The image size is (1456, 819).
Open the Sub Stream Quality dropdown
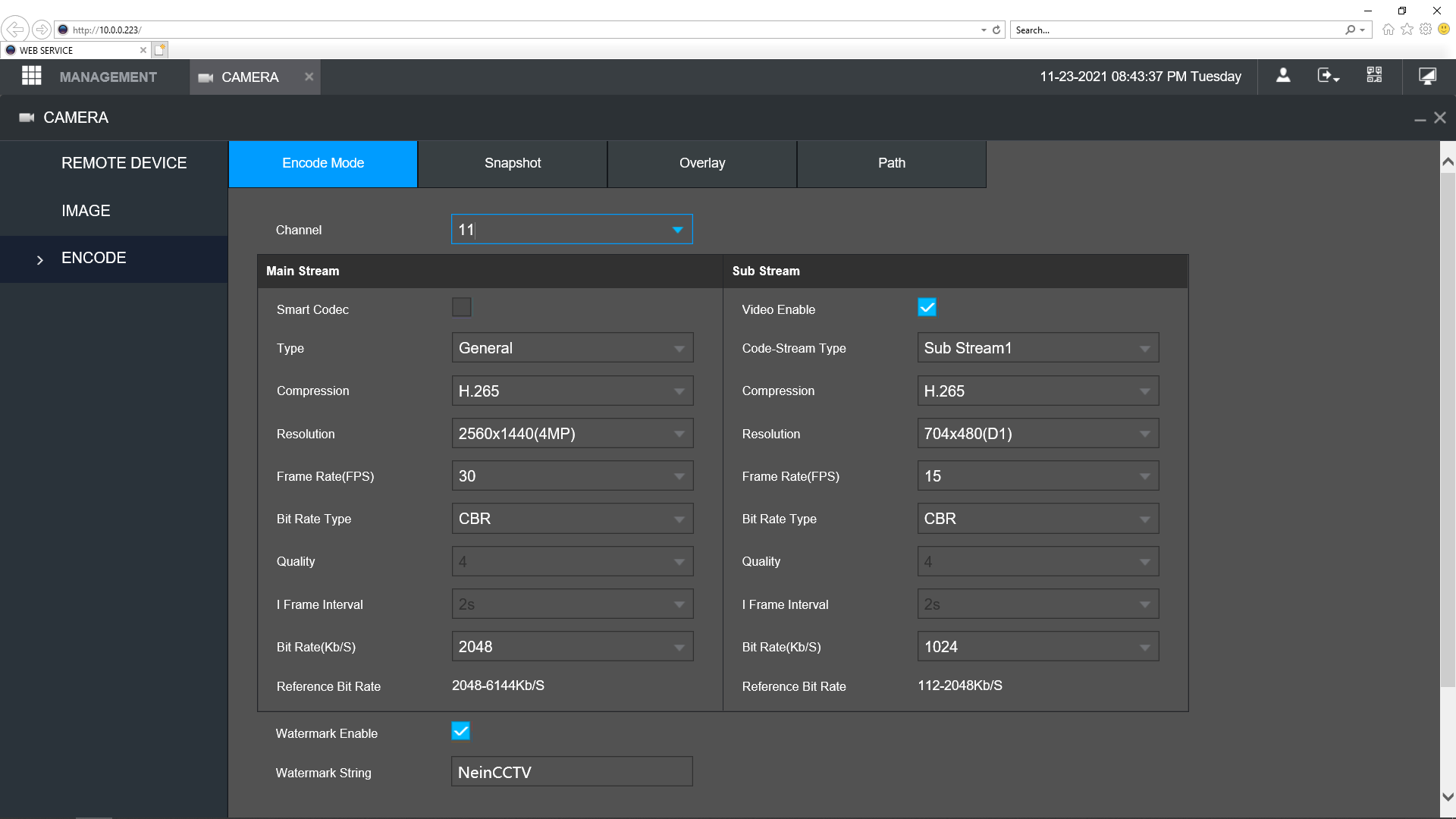coord(1038,562)
